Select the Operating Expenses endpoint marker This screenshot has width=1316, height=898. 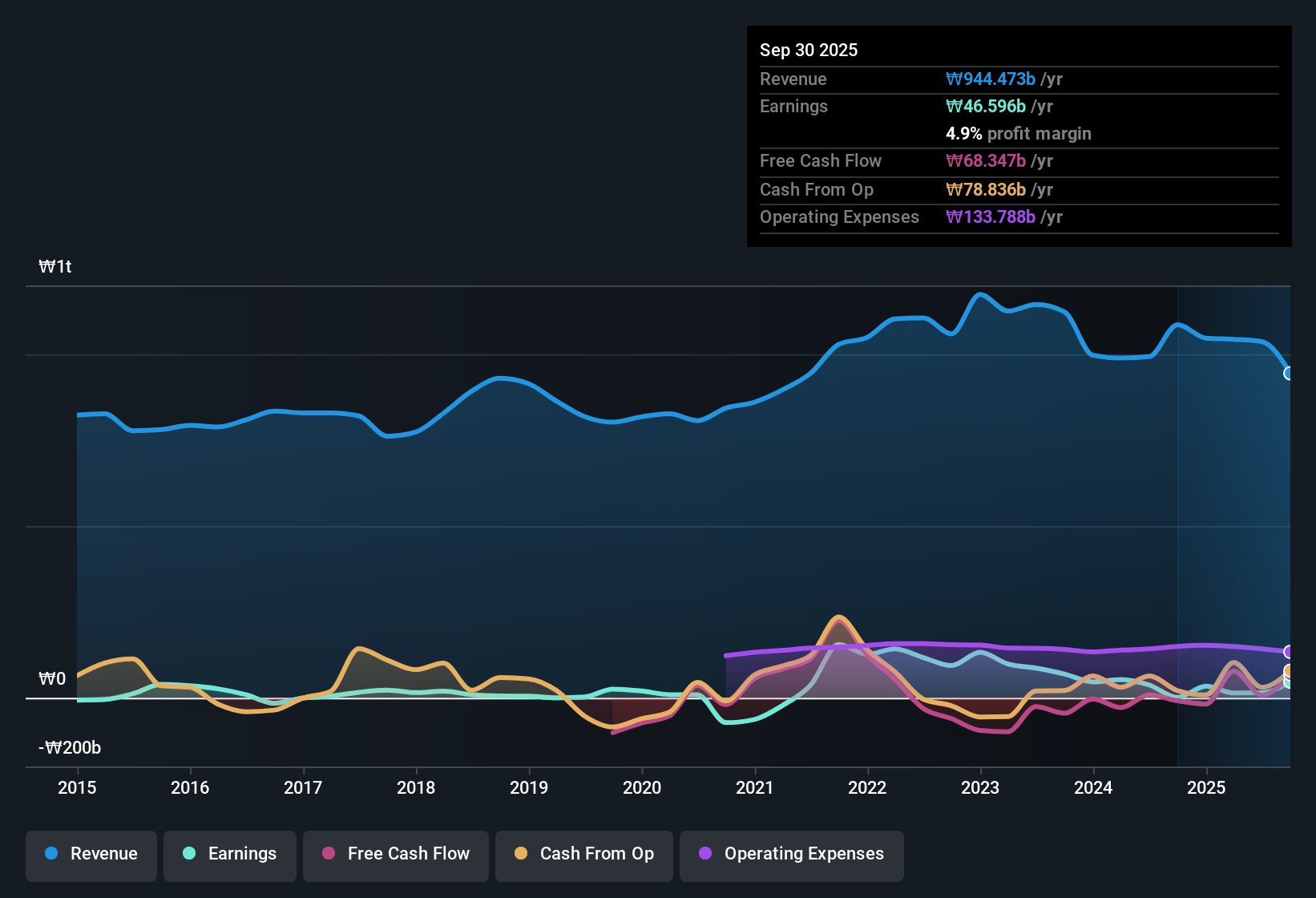(x=1289, y=651)
